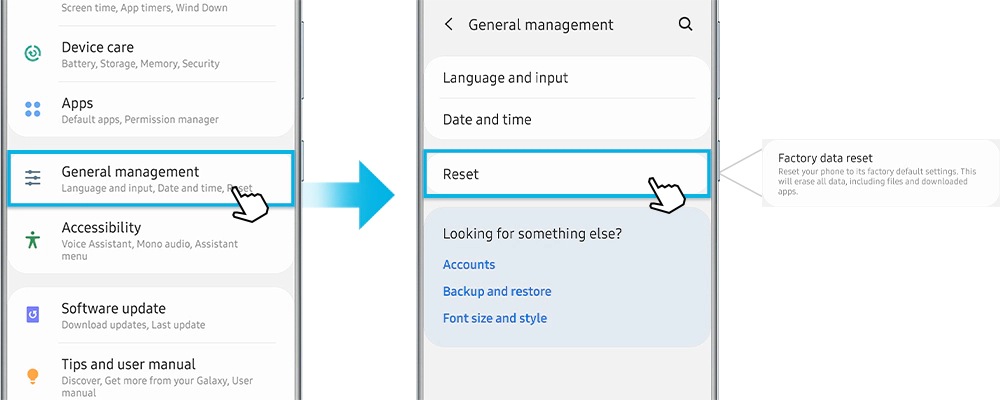The width and height of the screenshot is (1000, 400).
Task: Open Language and input settings
Action: point(505,78)
